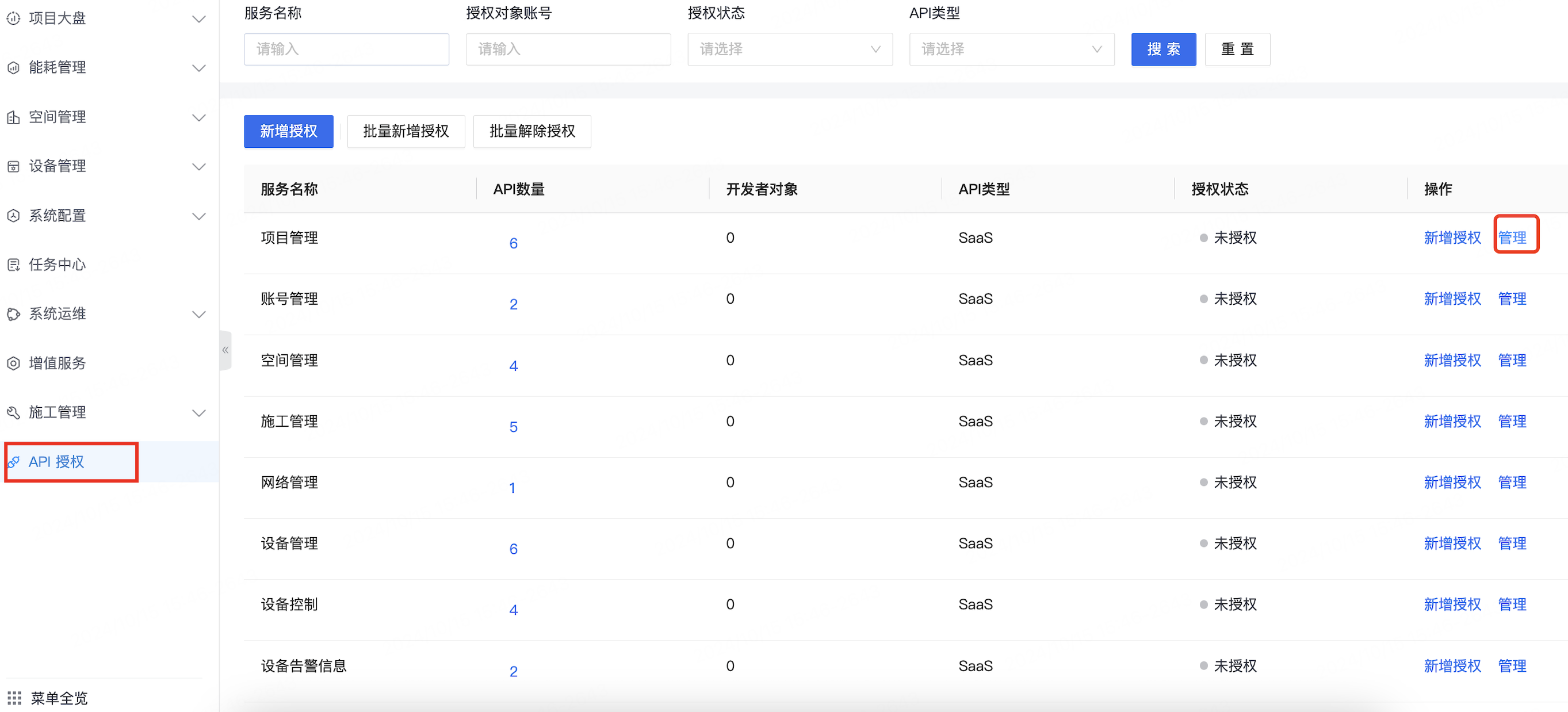
Task: Click the 能耗管理 energy sidebar icon
Action: pyautogui.click(x=13, y=67)
